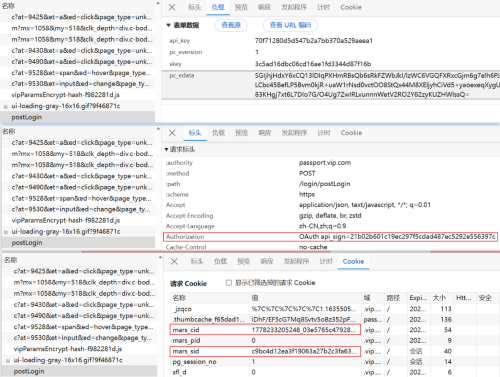Sort cookies by 路径 column header
The width and height of the screenshot is (500, 377).
point(396,298)
